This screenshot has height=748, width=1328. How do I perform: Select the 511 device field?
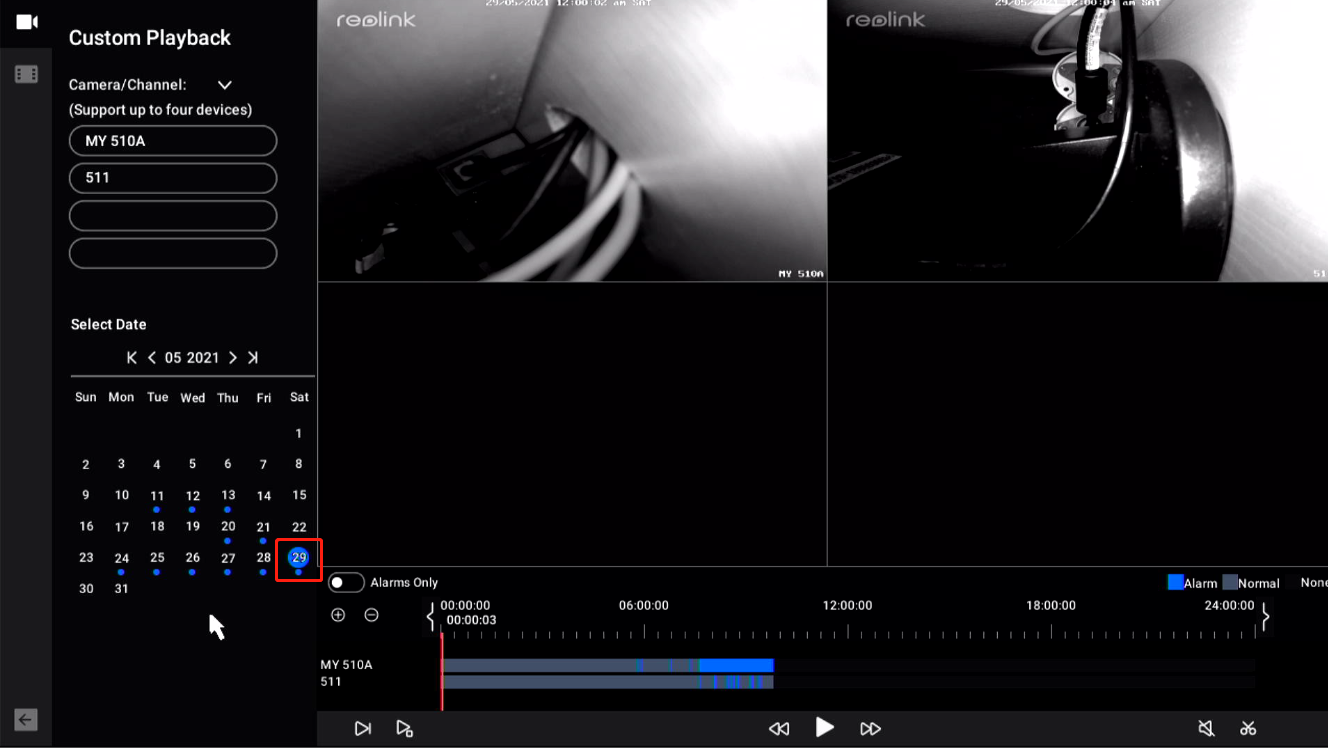tap(173, 178)
